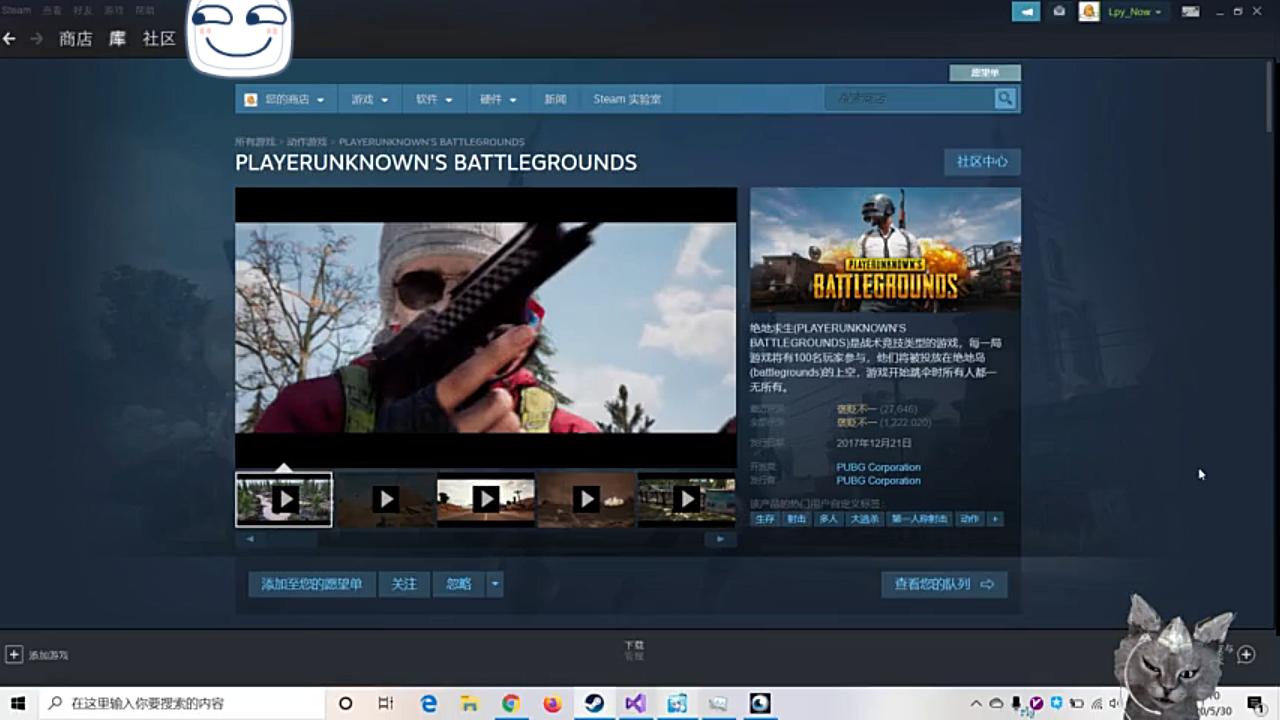Open Visual Studio from taskbar

(x=635, y=704)
